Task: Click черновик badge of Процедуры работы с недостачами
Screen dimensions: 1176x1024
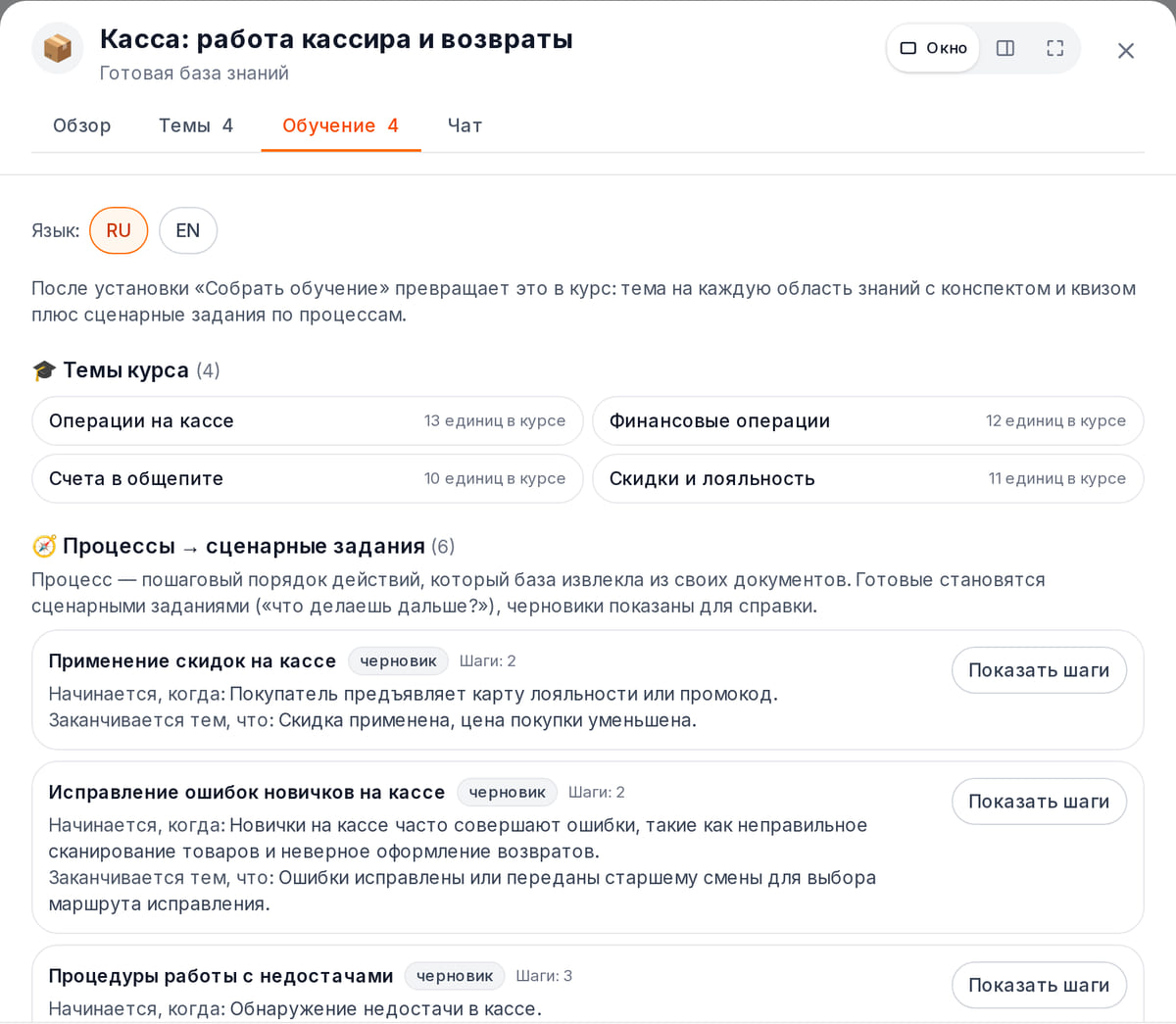Action: pyautogui.click(x=455, y=976)
